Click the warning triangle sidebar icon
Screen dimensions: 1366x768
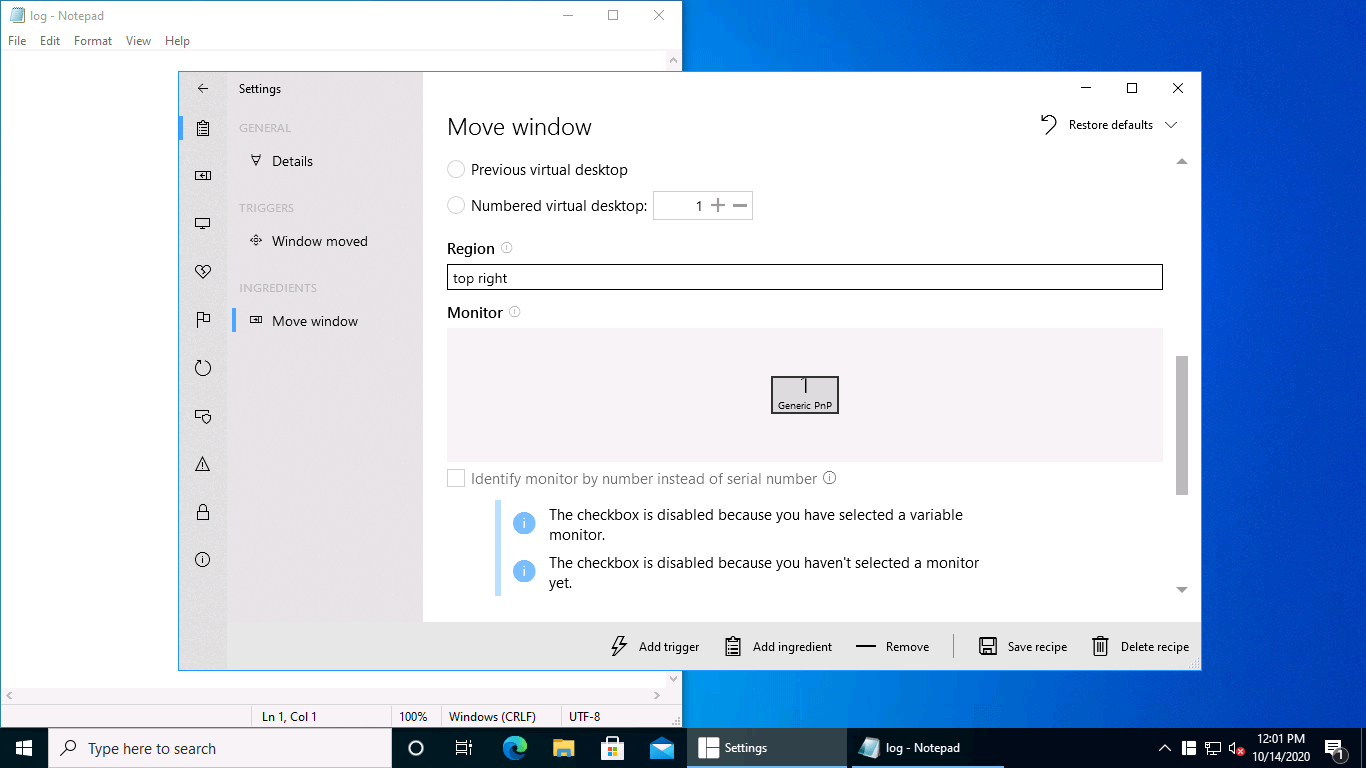click(203, 464)
